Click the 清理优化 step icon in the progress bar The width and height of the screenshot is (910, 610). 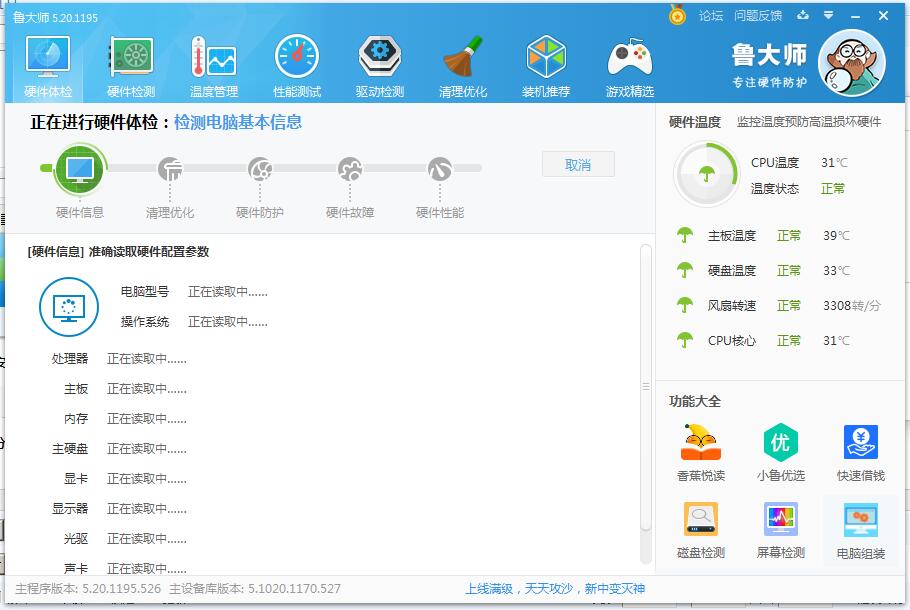pyautogui.click(x=169, y=169)
